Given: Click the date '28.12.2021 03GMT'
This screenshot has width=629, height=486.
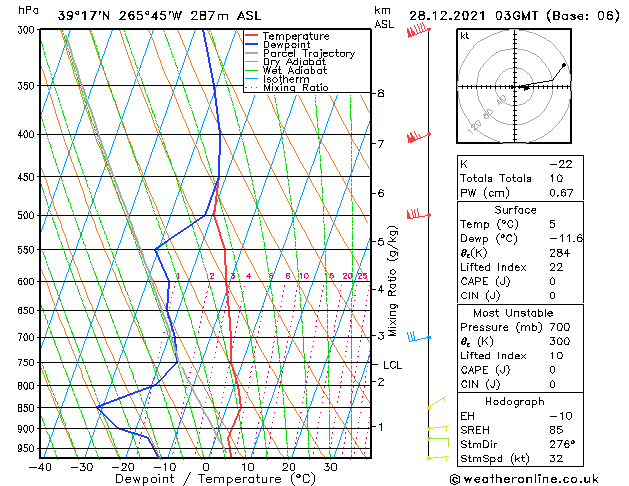Looking at the screenshot, I should coord(473,16).
